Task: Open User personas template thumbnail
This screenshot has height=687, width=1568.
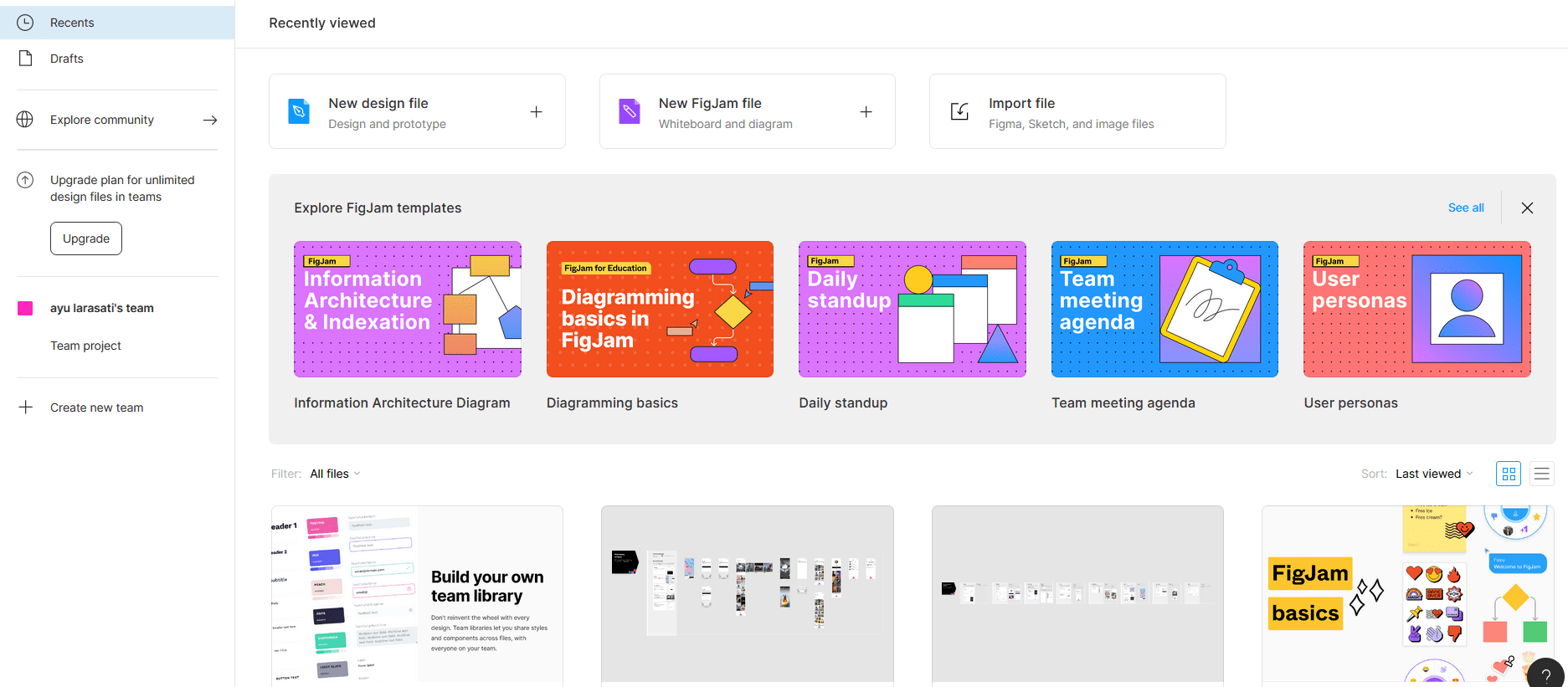Action: pyautogui.click(x=1417, y=310)
